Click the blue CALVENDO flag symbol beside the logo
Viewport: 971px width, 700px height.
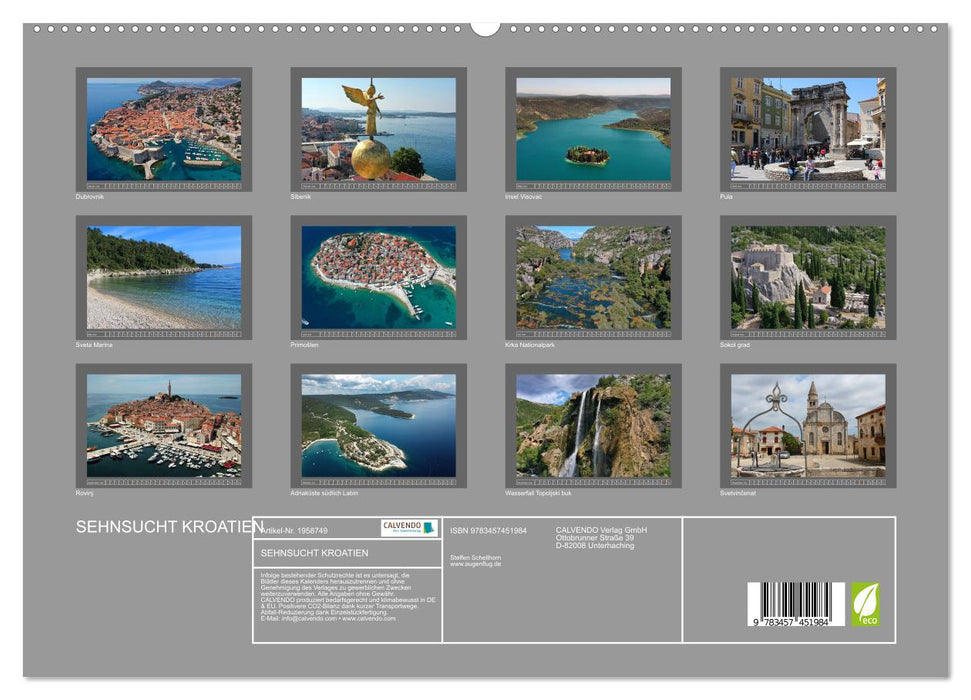(x=430, y=528)
